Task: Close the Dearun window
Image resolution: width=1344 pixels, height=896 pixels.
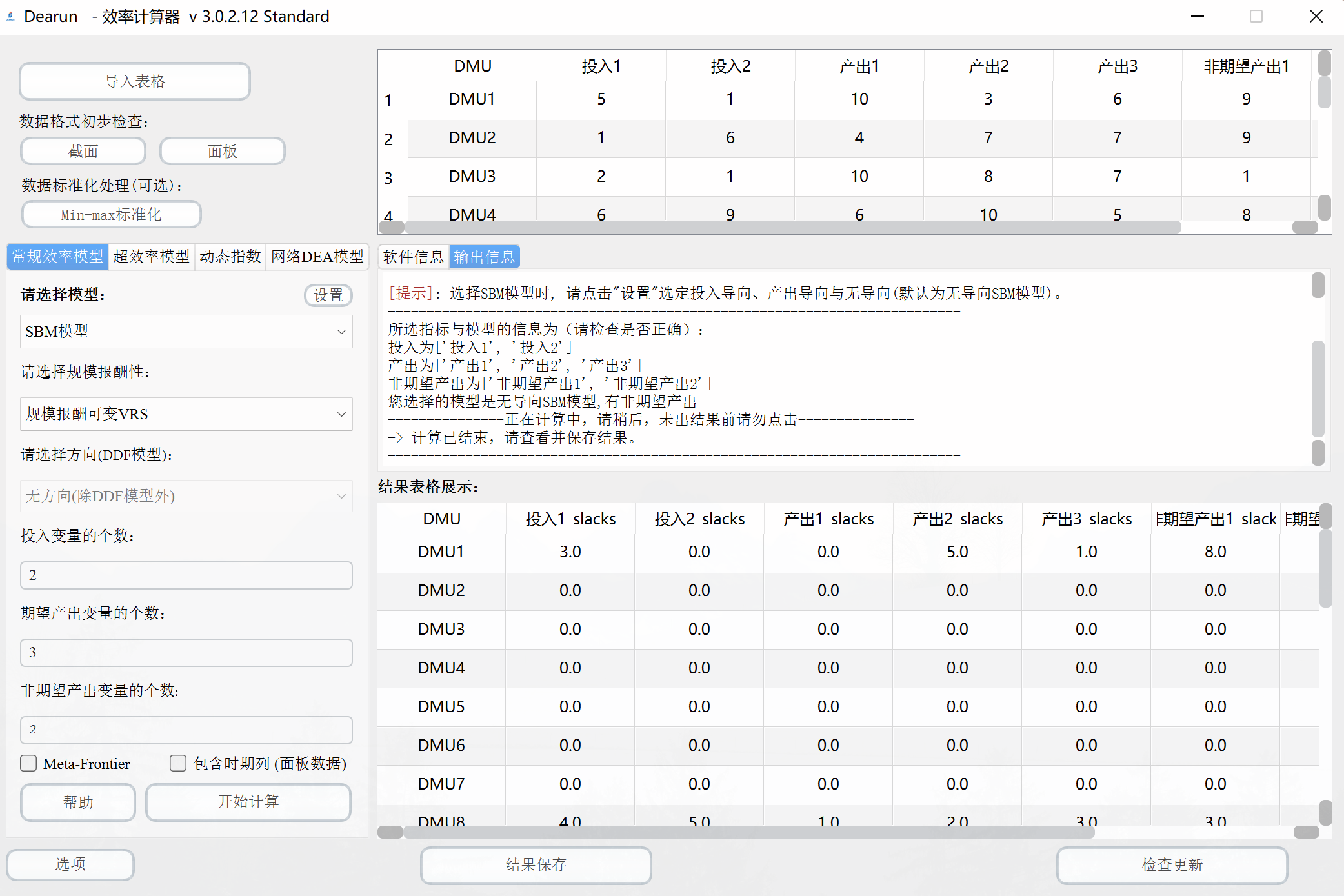Action: [1316, 16]
